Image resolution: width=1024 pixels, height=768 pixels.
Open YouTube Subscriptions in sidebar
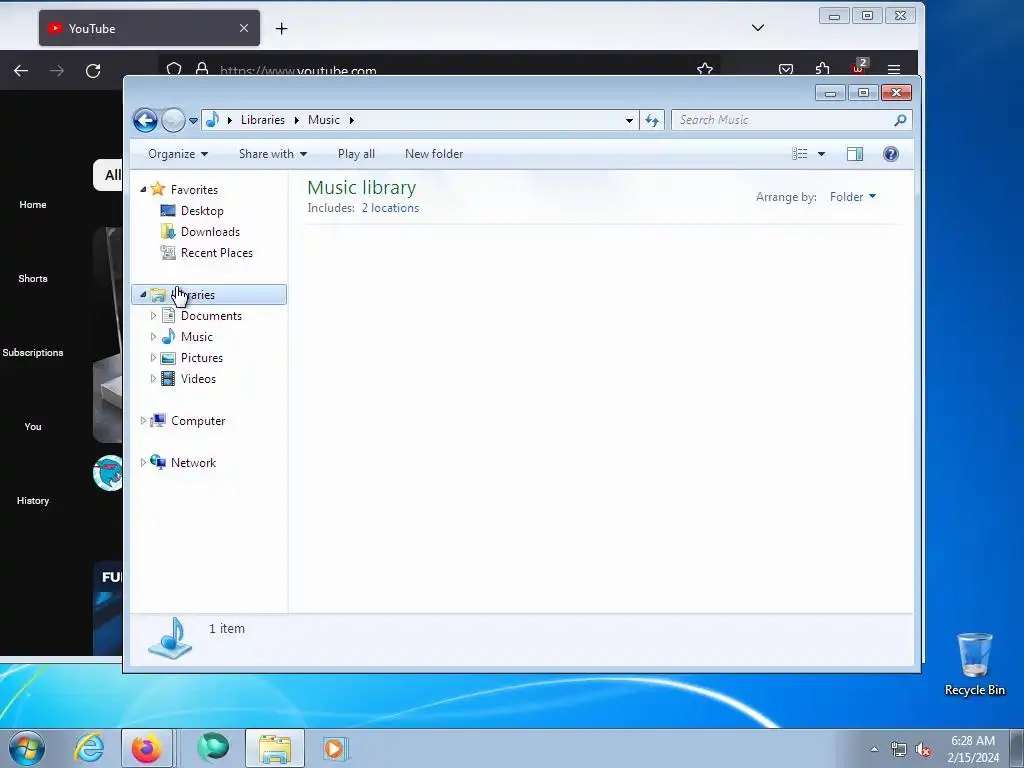33,353
